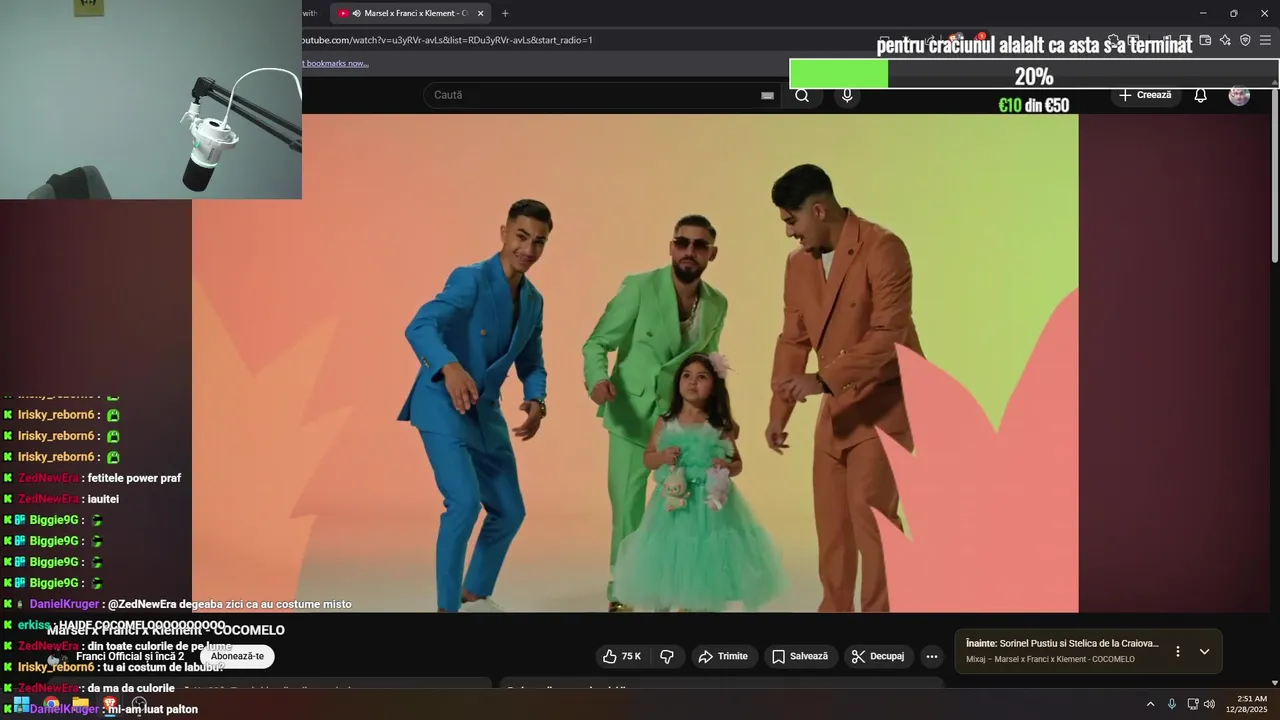Dislike the video
The image size is (1280, 720).
pos(667,656)
